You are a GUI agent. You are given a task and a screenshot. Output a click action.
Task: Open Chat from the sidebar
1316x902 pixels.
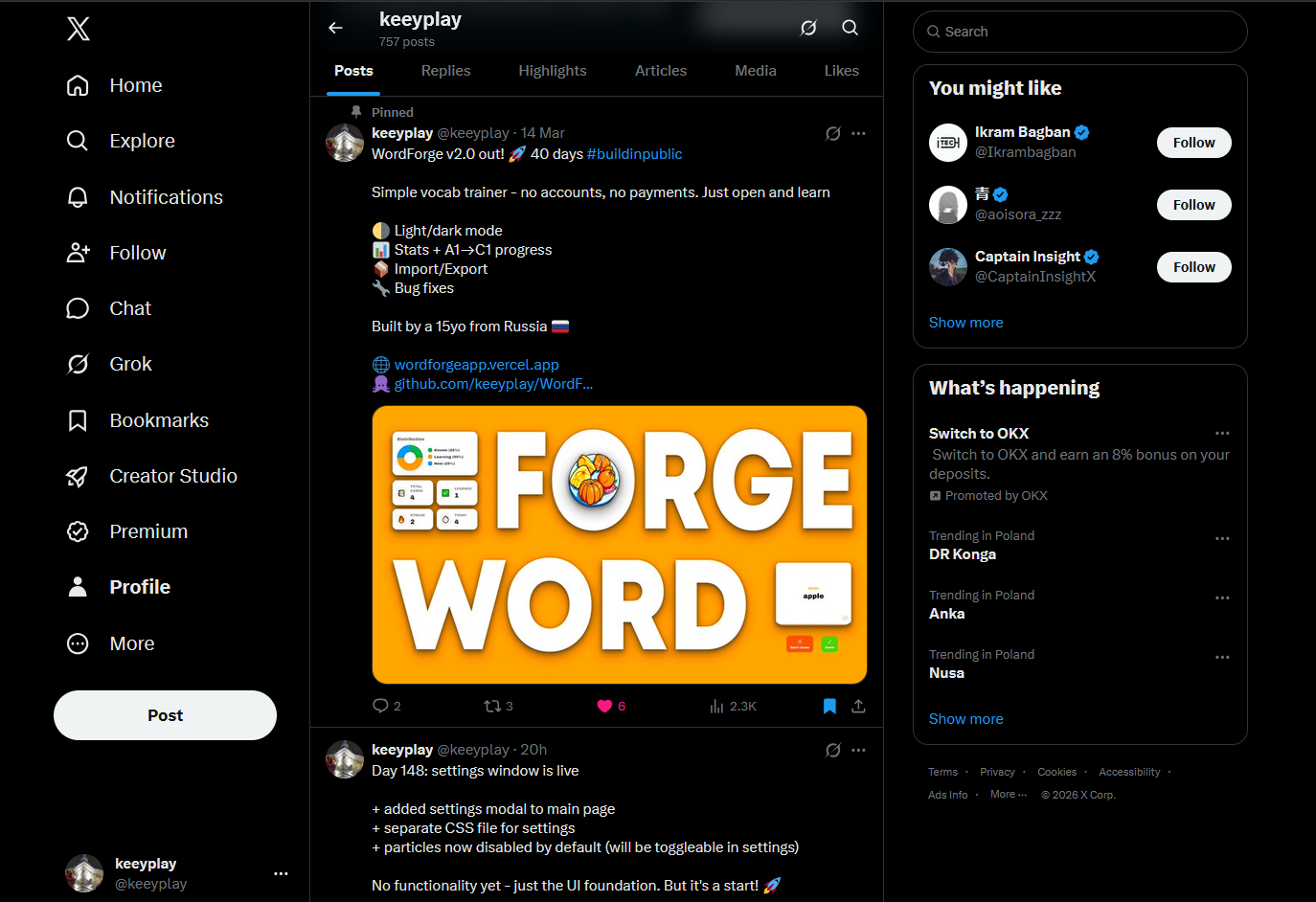click(108, 308)
